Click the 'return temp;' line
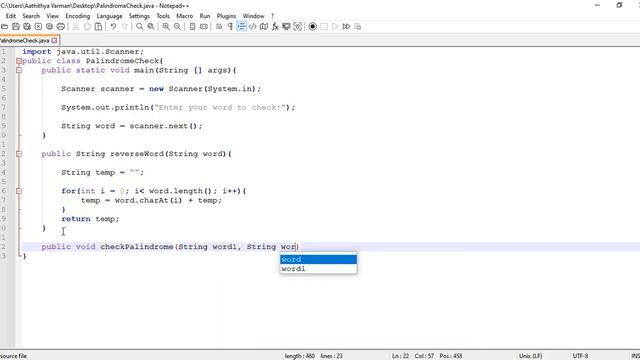This screenshot has width=640, height=360. click(90, 219)
